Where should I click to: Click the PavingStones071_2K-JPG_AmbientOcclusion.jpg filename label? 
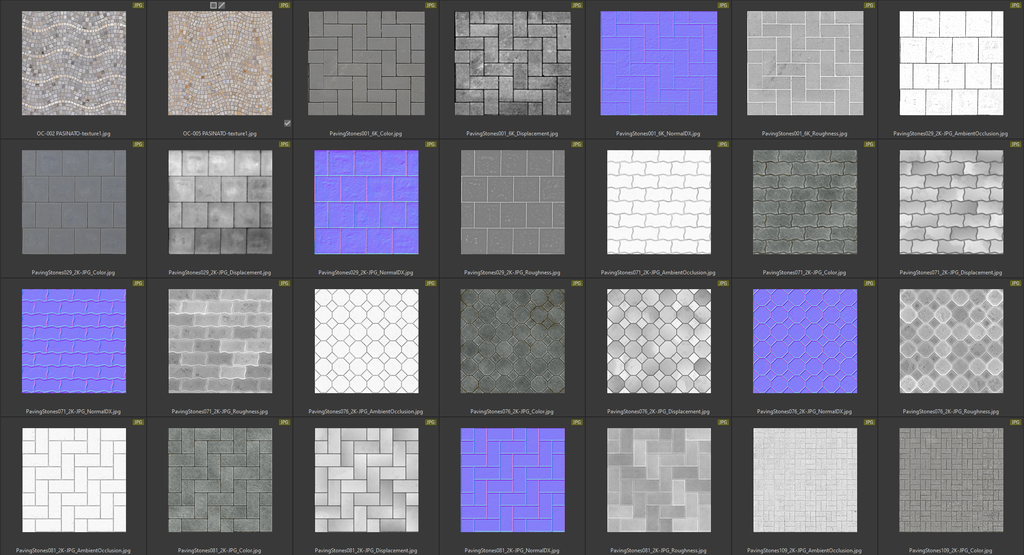(x=658, y=271)
